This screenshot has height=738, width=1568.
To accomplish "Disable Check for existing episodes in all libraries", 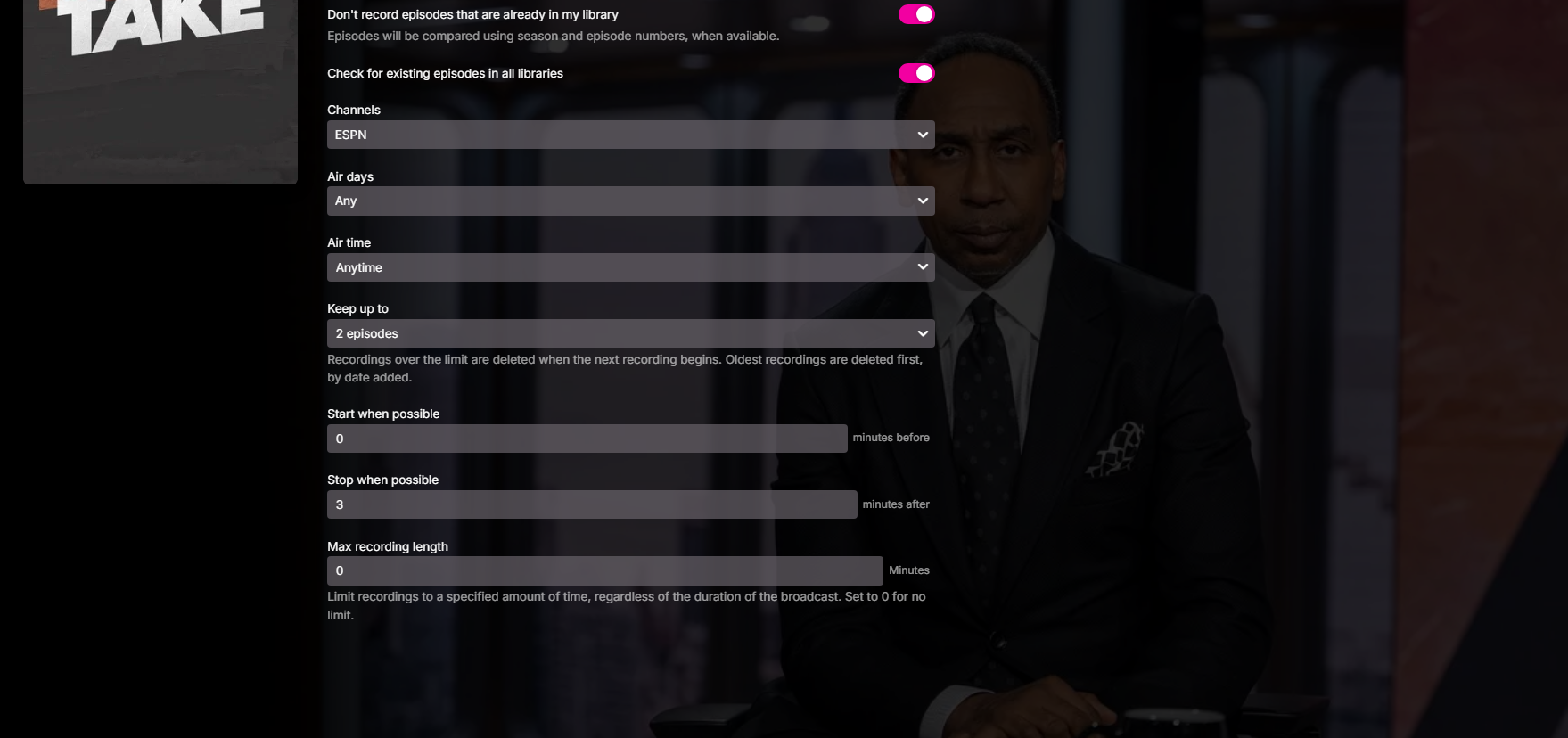I will (916, 73).
